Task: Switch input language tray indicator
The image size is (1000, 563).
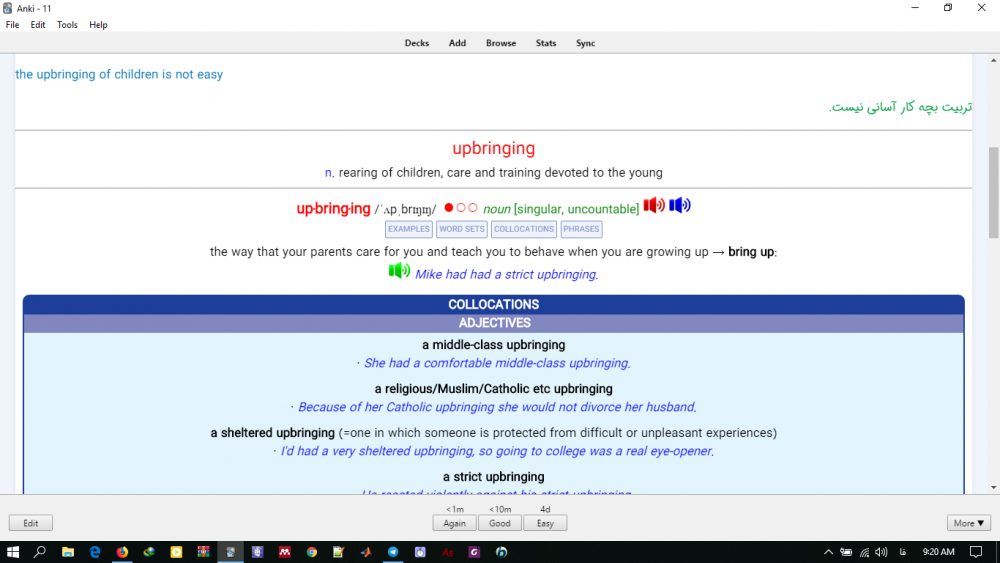Action: (902, 552)
